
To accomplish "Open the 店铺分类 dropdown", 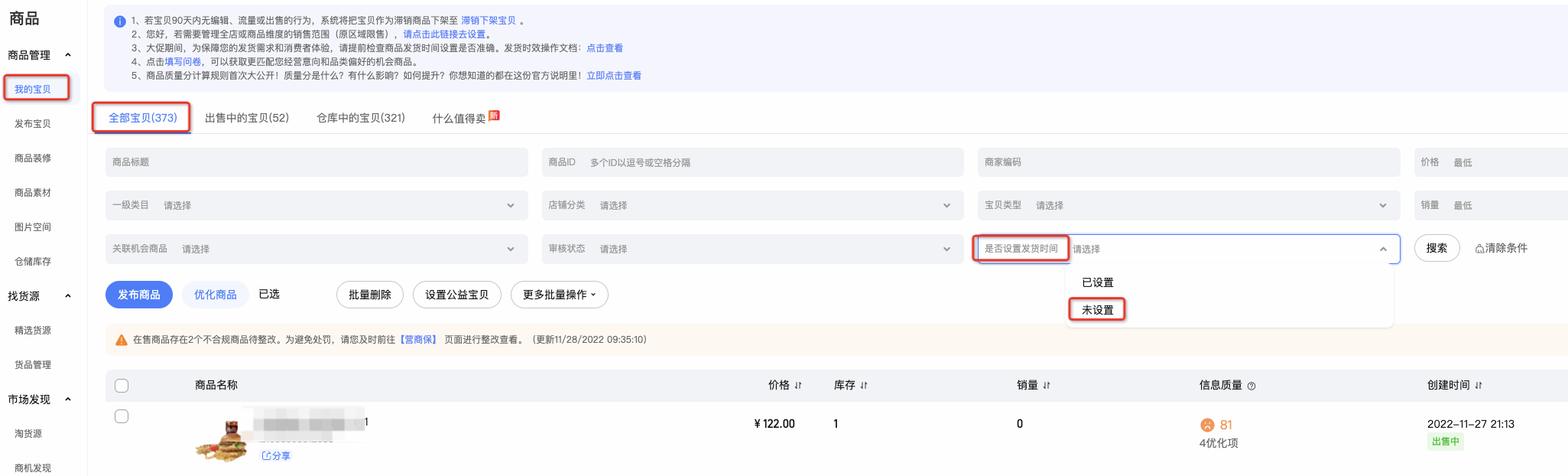I will [752, 205].
